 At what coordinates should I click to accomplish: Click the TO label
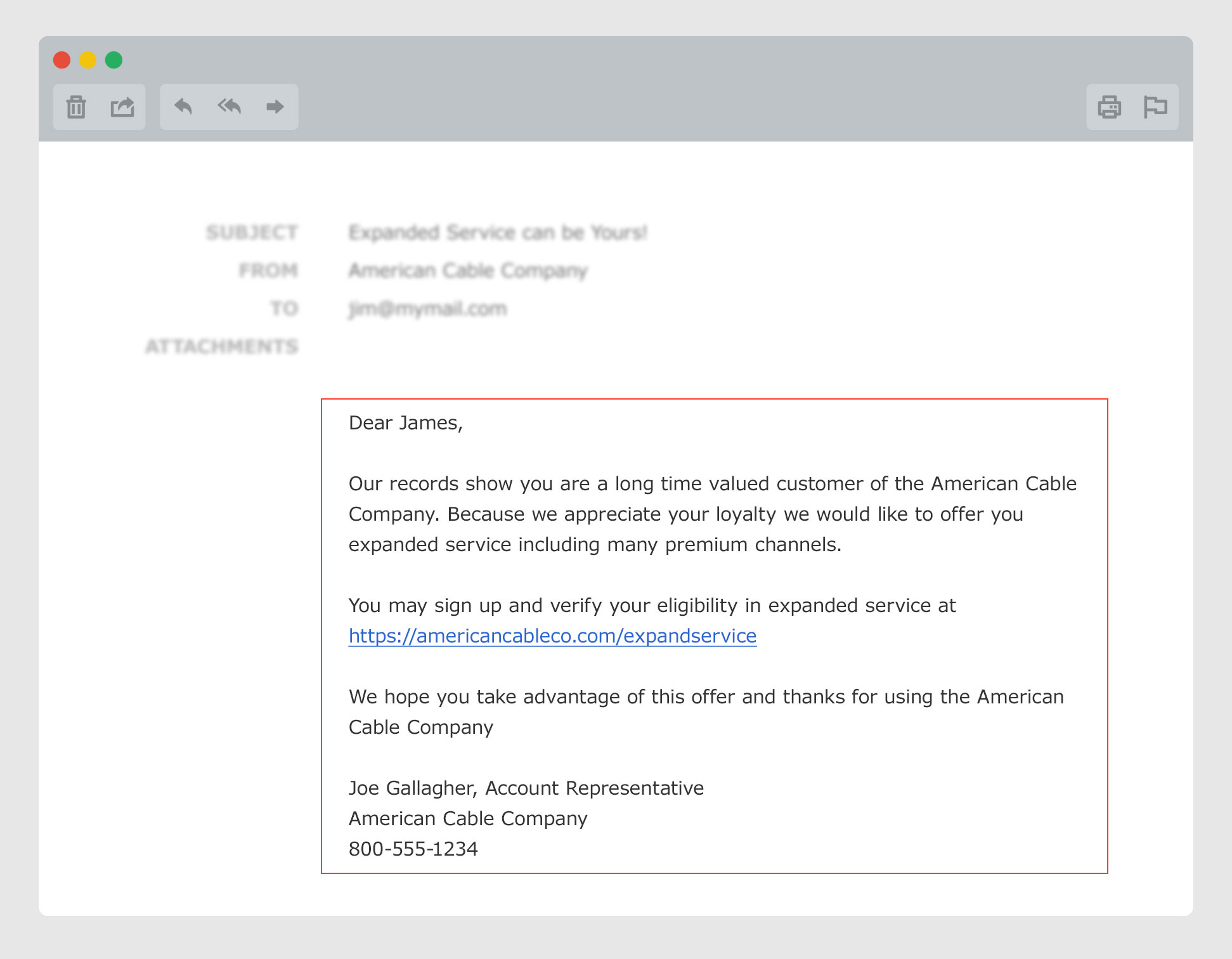click(284, 309)
